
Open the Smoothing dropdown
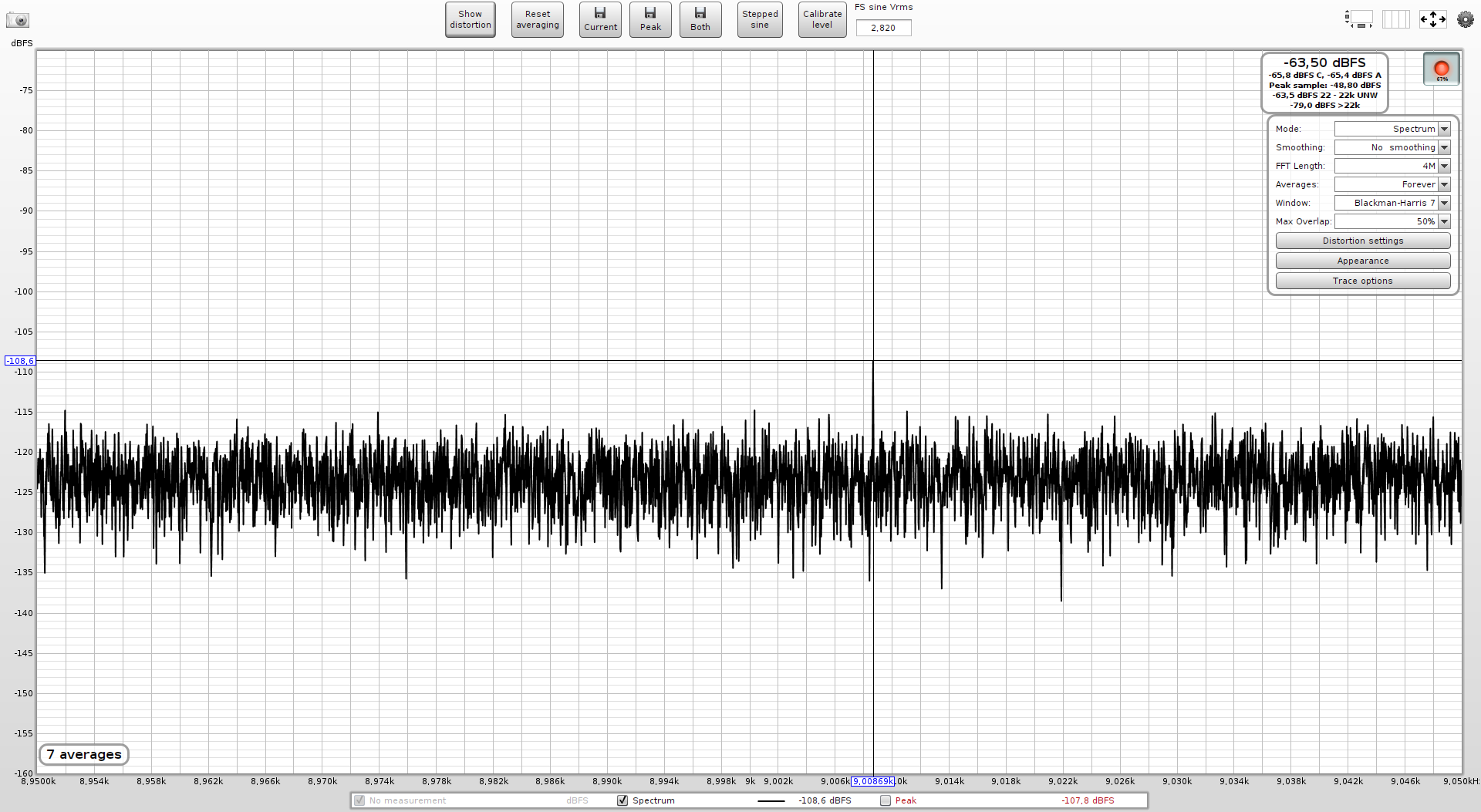coord(1392,147)
